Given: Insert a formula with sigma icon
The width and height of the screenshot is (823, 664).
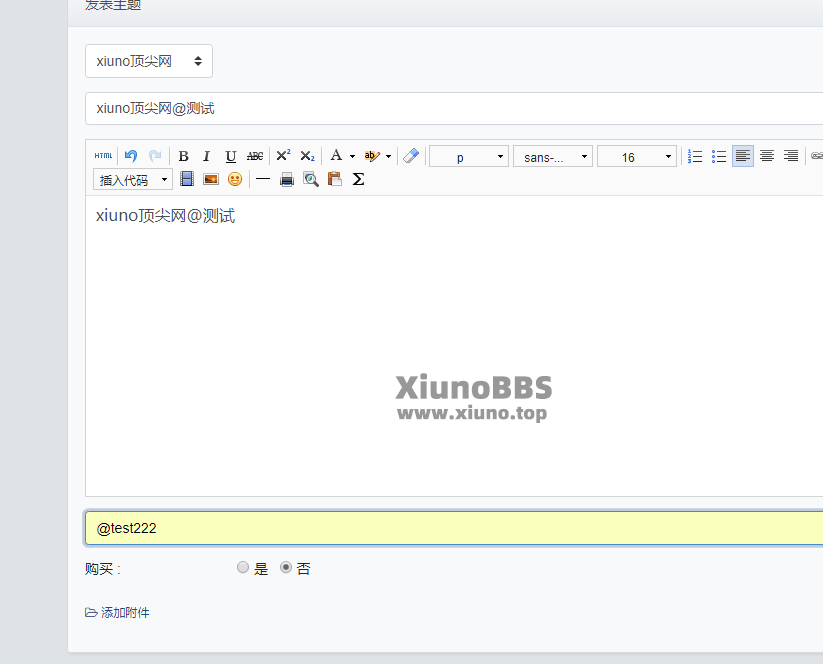Looking at the screenshot, I should point(358,180).
